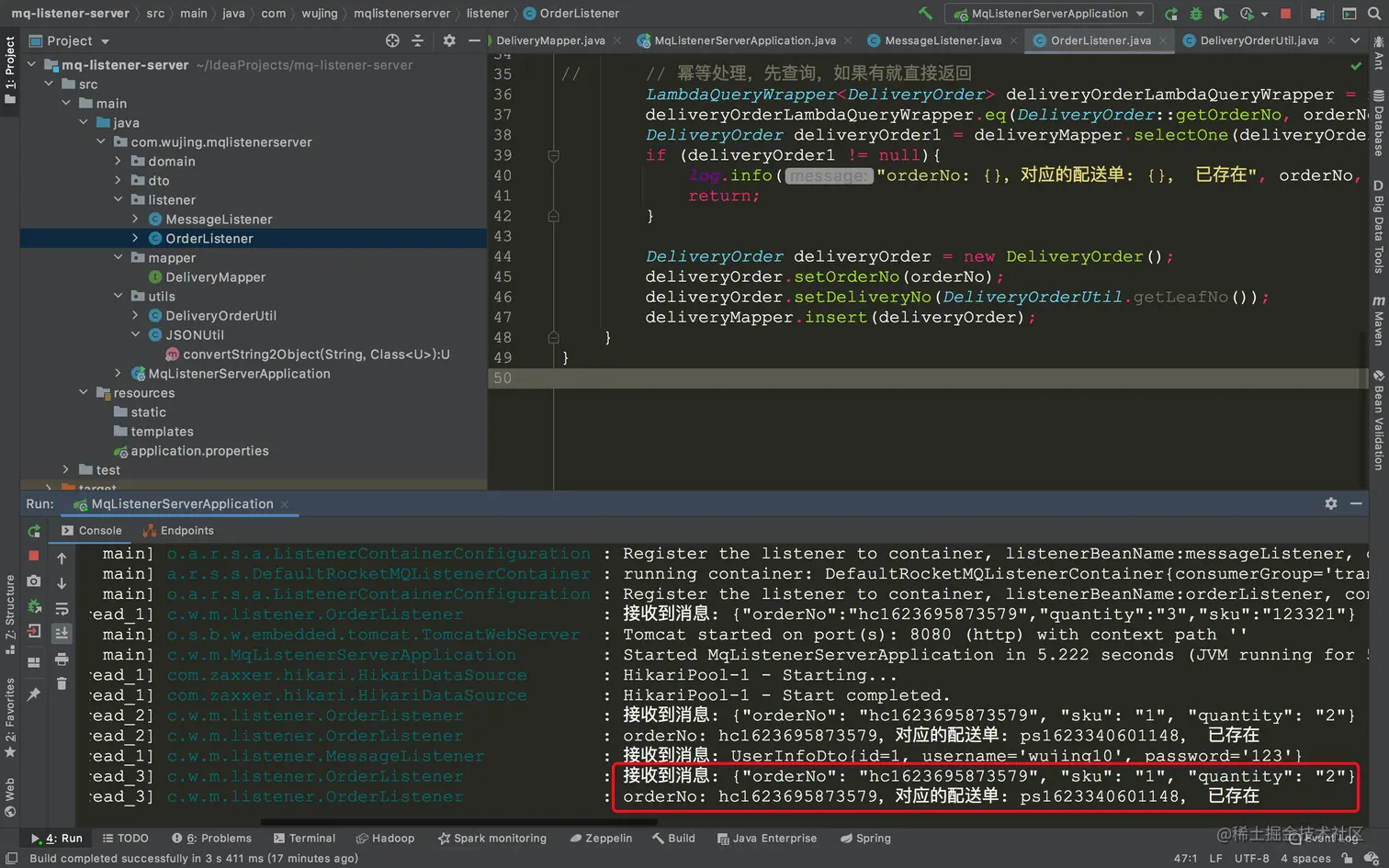Screen dimensions: 1389x868
Task: Switch to Endpoints tab in Run panel
Action: [178, 531]
